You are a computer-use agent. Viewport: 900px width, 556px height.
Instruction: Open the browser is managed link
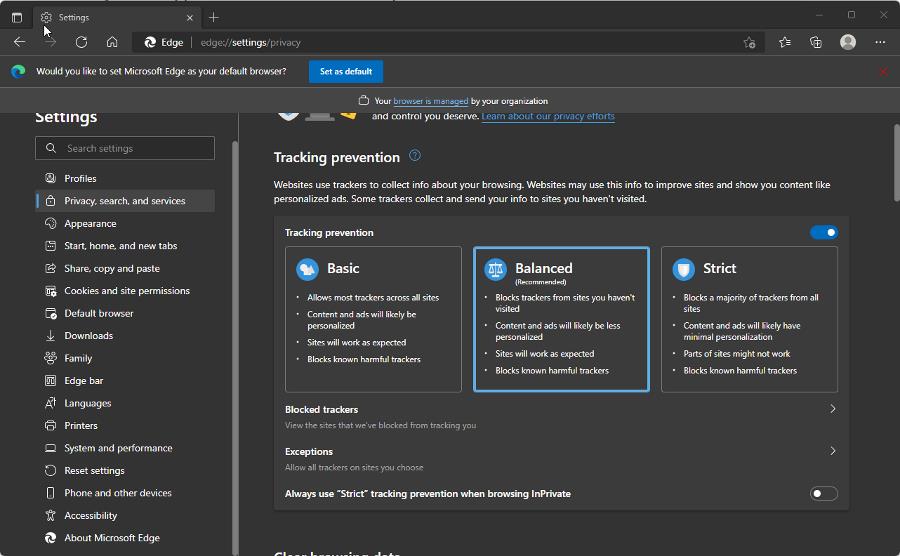click(x=430, y=101)
